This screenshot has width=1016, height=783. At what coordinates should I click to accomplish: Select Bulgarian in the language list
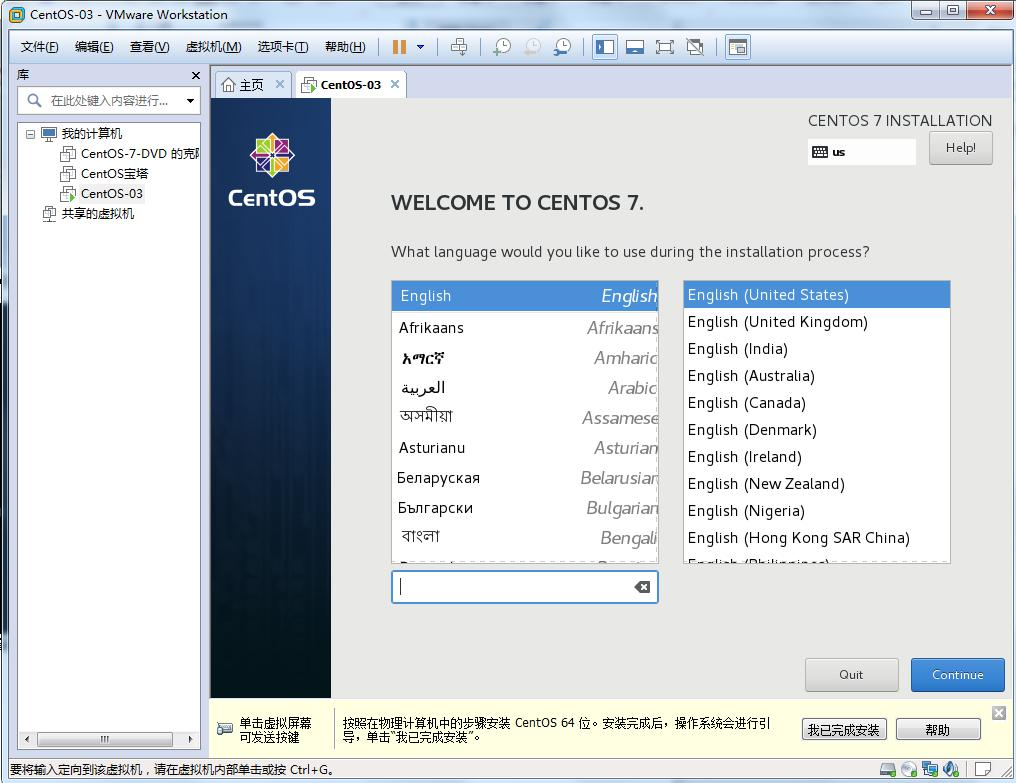coord(525,508)
